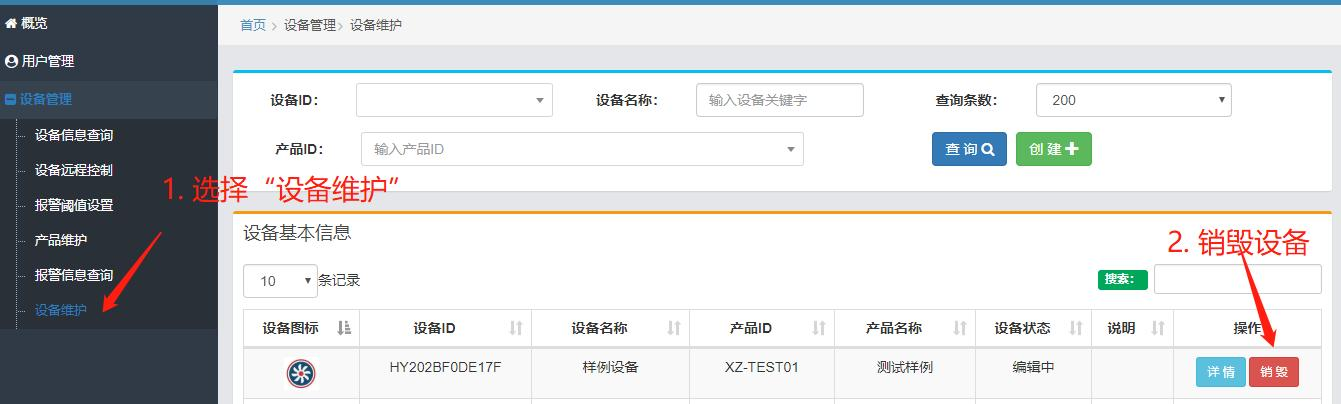Open 设备信息查询 in the sidebar
The height and width of the screenshot is (404, 1341).
coord(74,135)
